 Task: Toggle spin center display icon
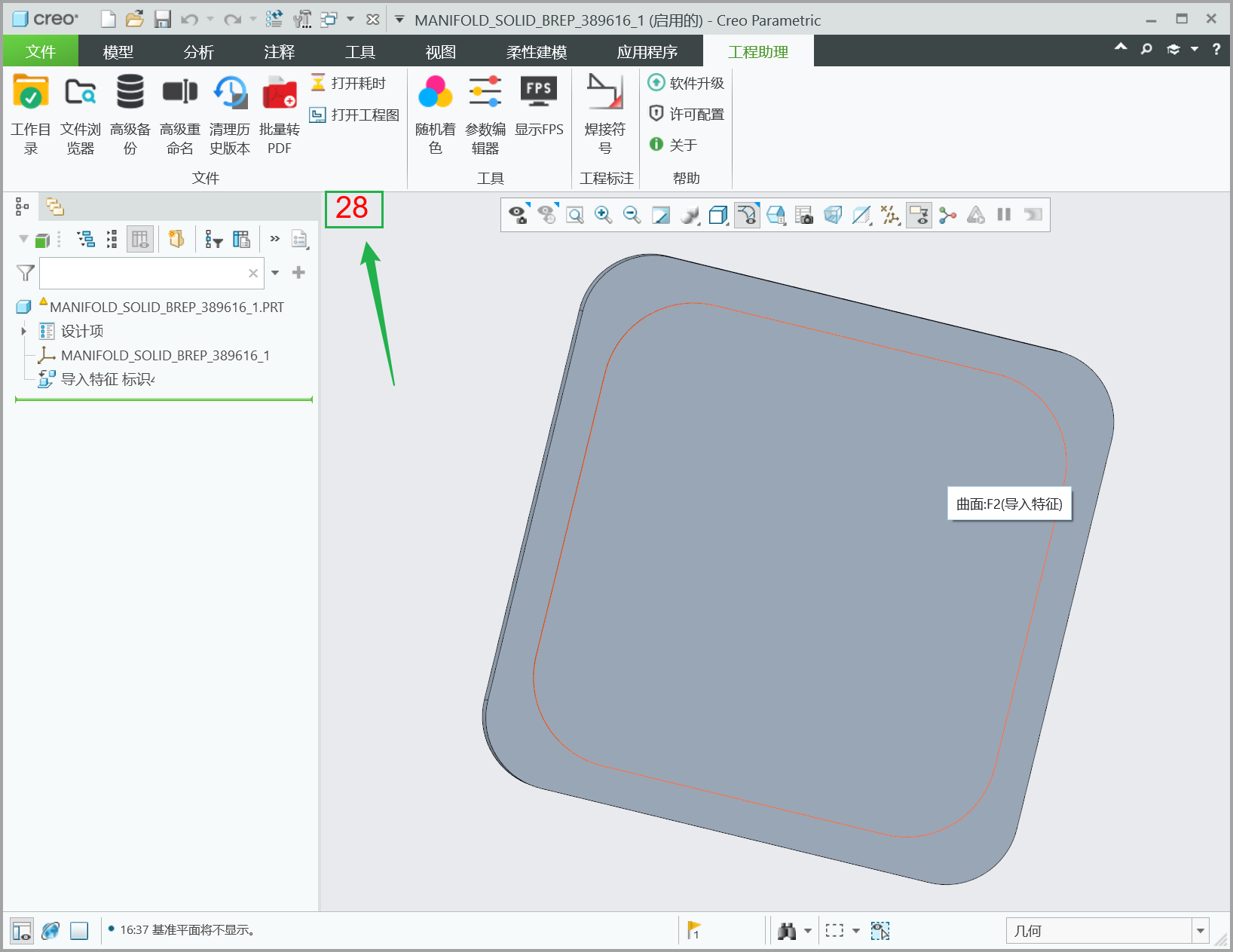click(x=947, y=216)
